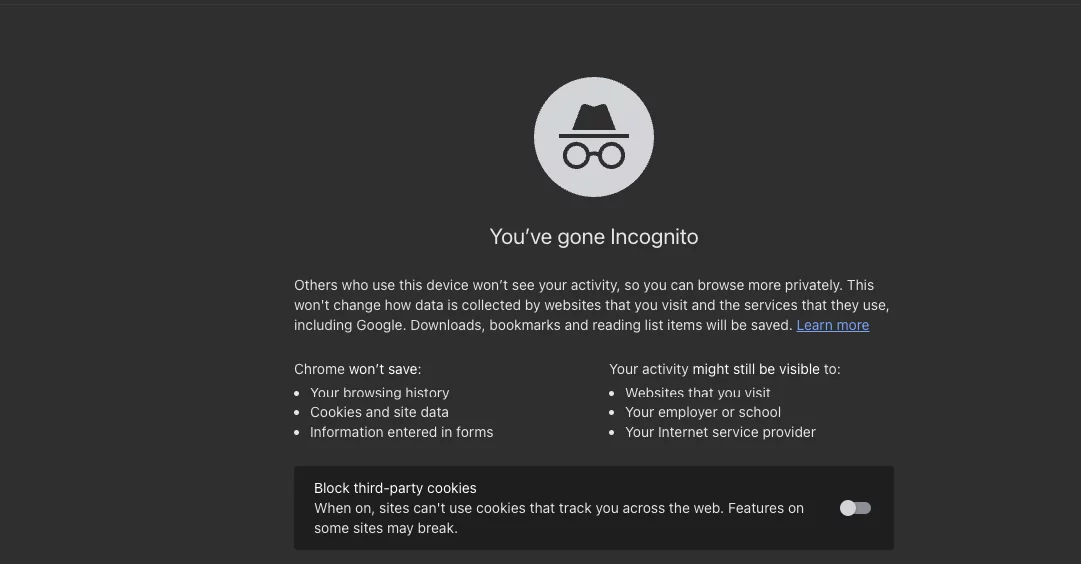Click "Your Internet service provider" list item

tap(720, 432)
